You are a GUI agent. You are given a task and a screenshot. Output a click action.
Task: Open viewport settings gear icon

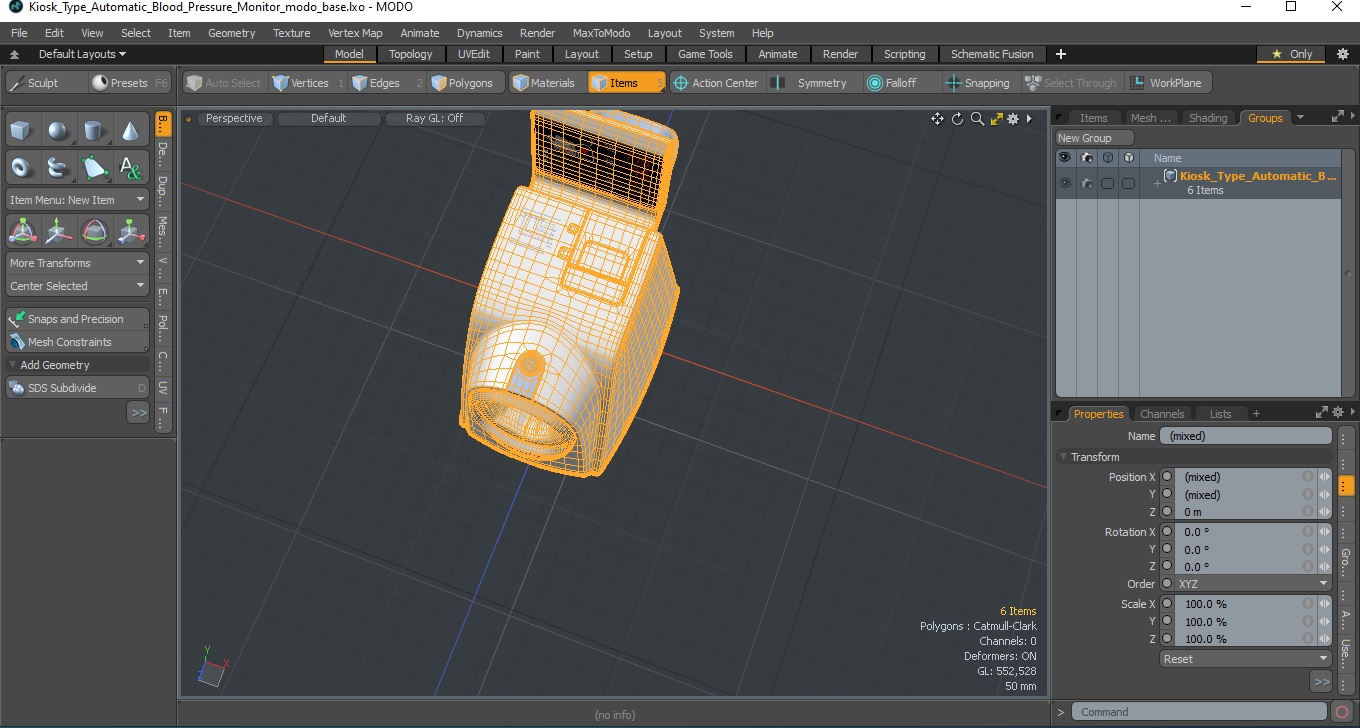[1013, 119]
